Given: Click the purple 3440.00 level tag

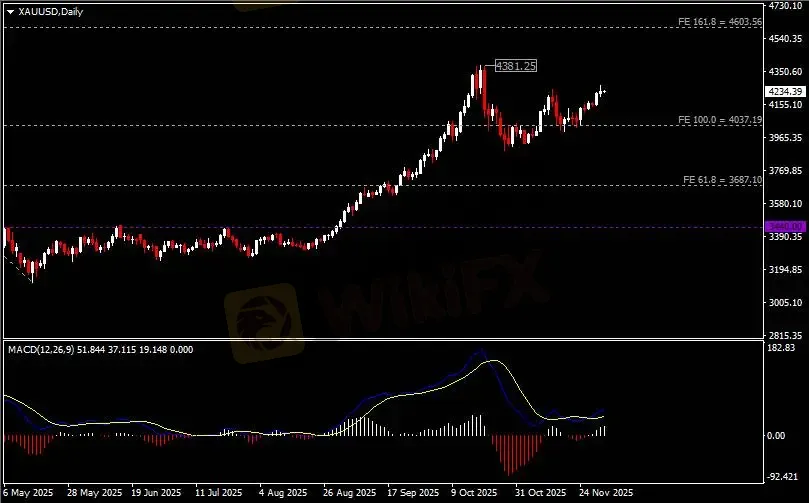Looking at the screenshot, I should (785, 226).
